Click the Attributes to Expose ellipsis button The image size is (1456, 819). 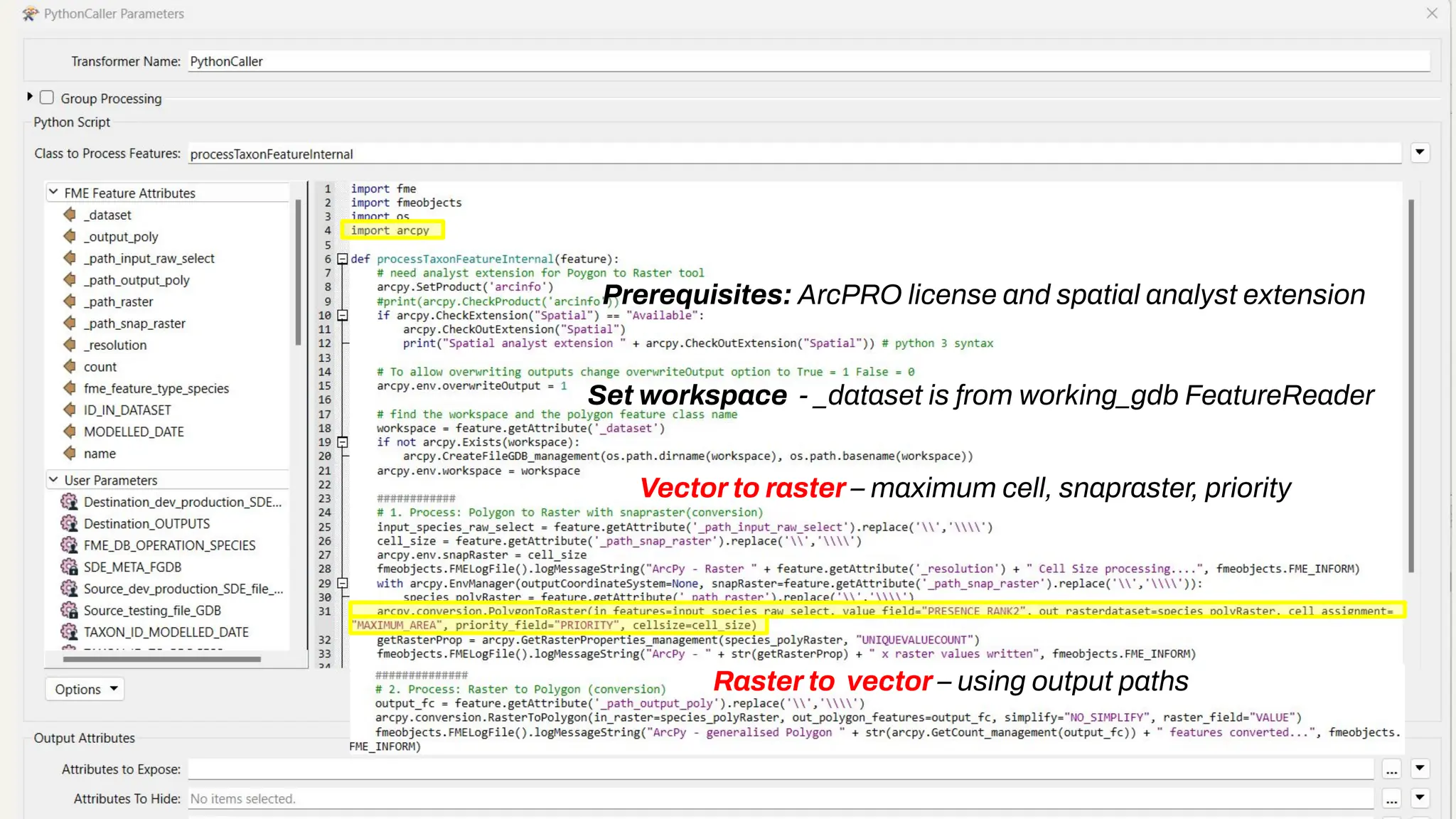[x=1391, y=769]
